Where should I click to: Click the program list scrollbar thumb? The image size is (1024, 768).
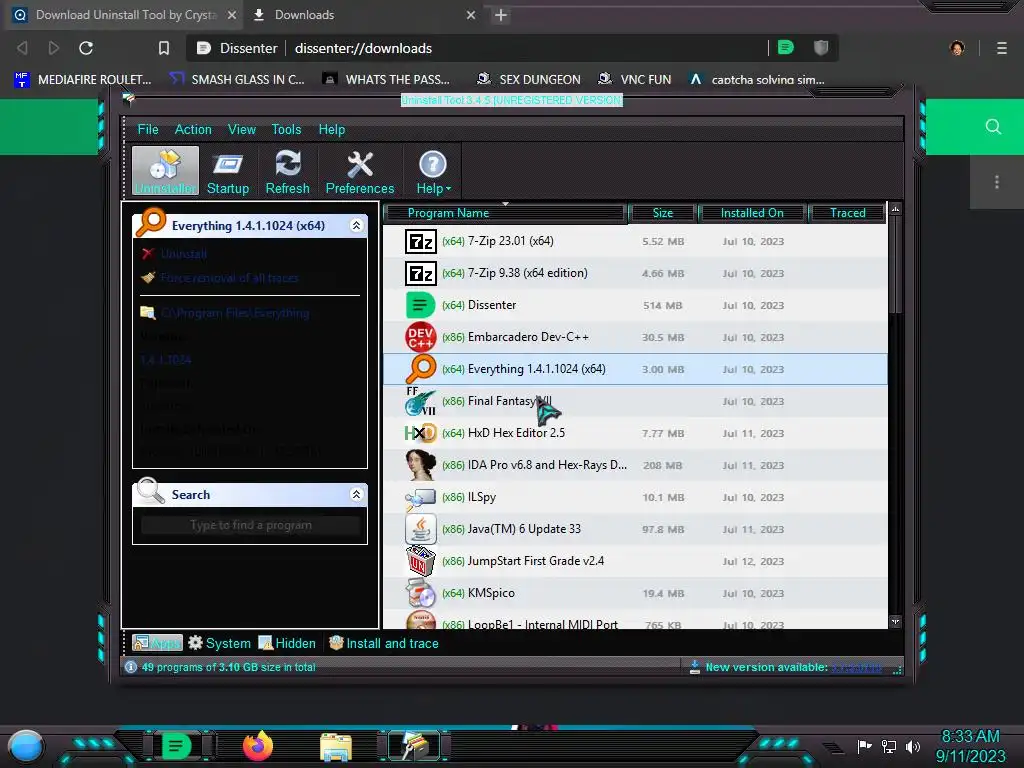pos(895,265)
